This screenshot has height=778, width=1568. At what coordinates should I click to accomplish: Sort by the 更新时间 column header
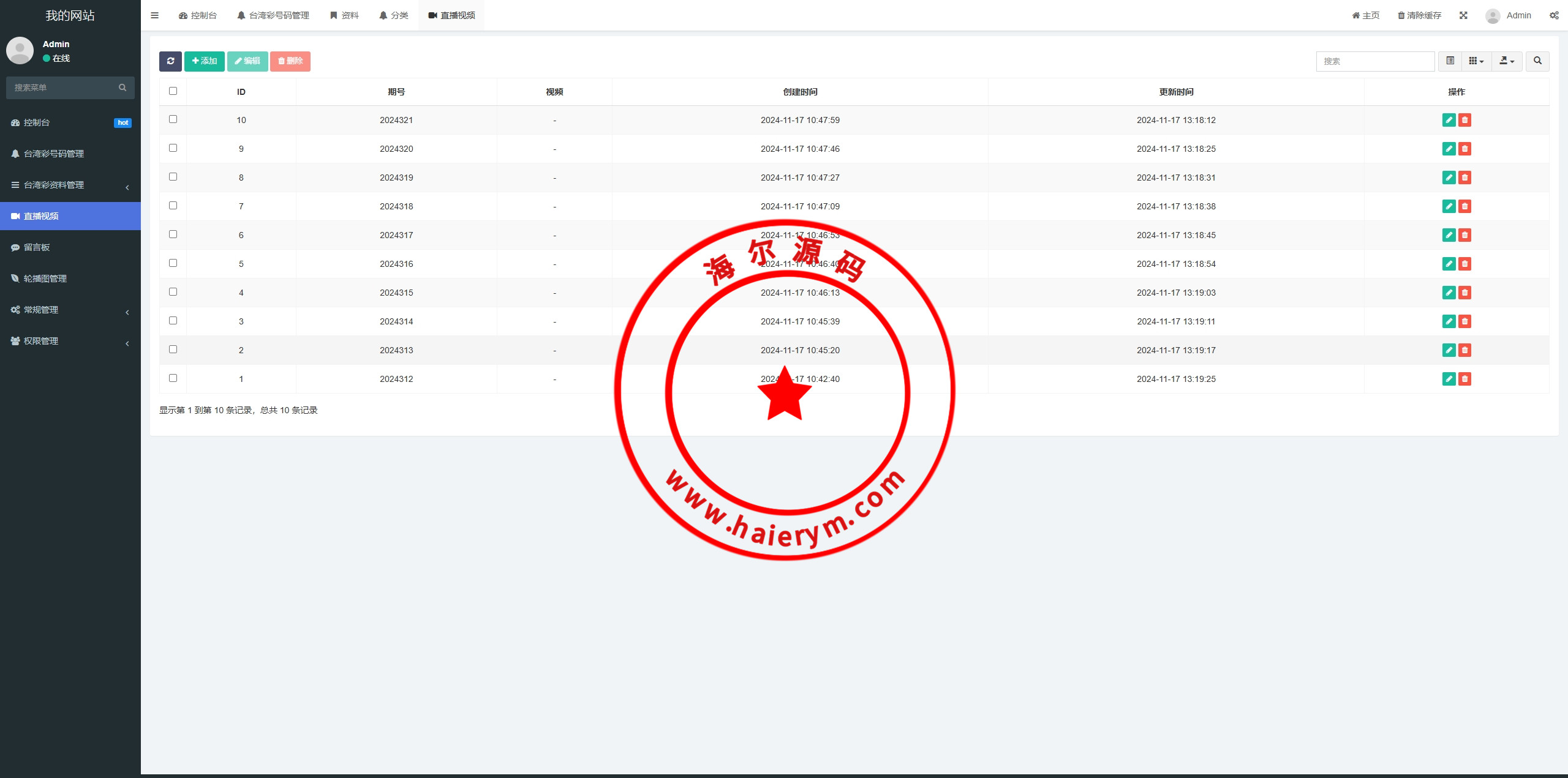[1176, 92]
